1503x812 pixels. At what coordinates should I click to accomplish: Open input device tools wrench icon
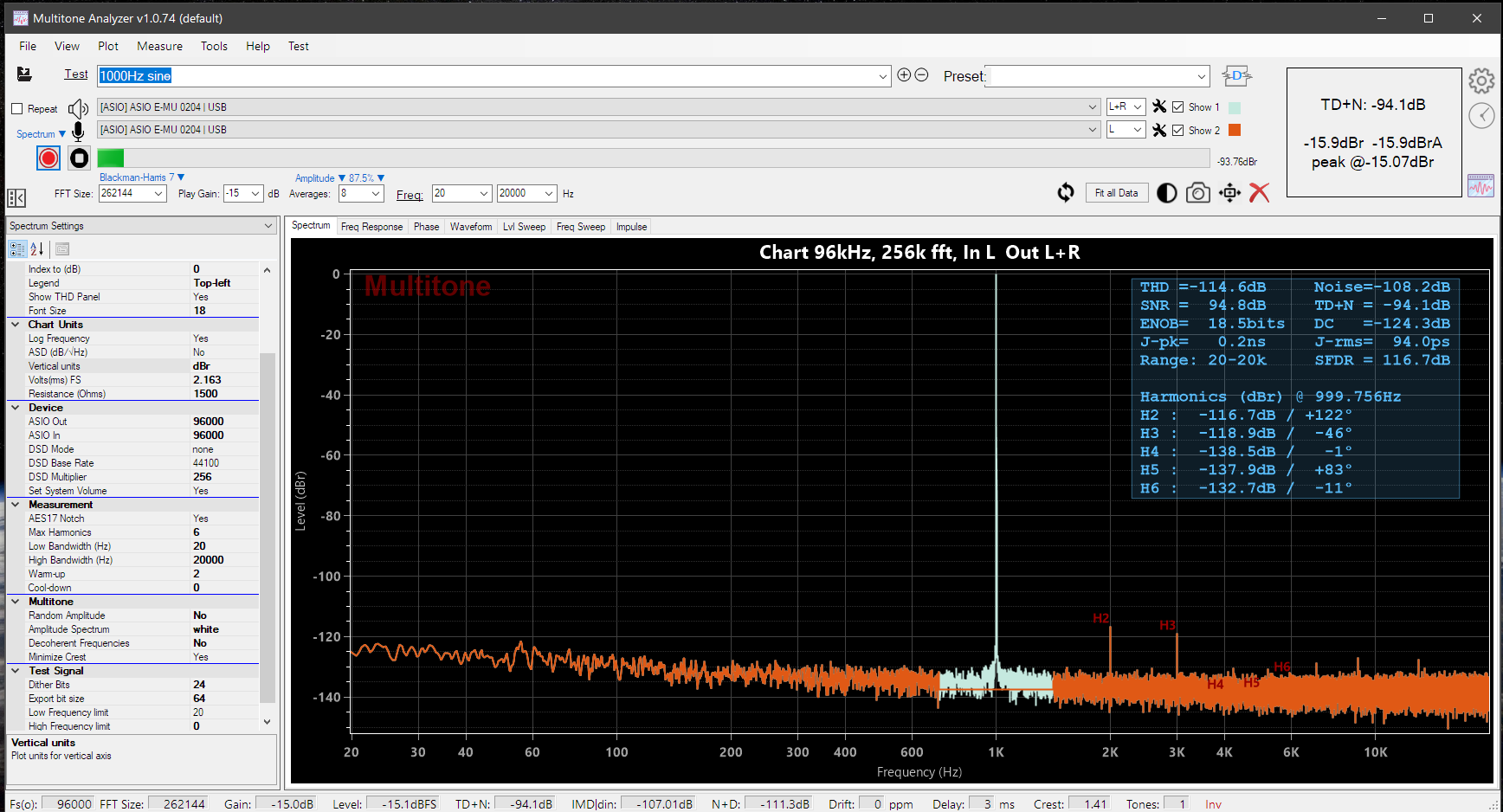(1159, 130)
